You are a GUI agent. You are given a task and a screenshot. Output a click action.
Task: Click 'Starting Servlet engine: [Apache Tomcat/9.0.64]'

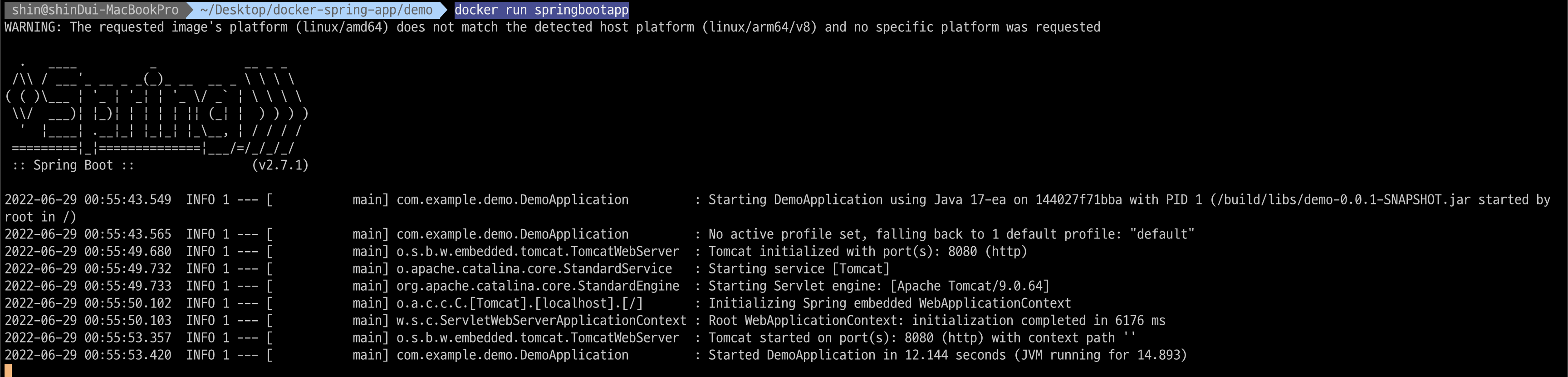[878, 286]
